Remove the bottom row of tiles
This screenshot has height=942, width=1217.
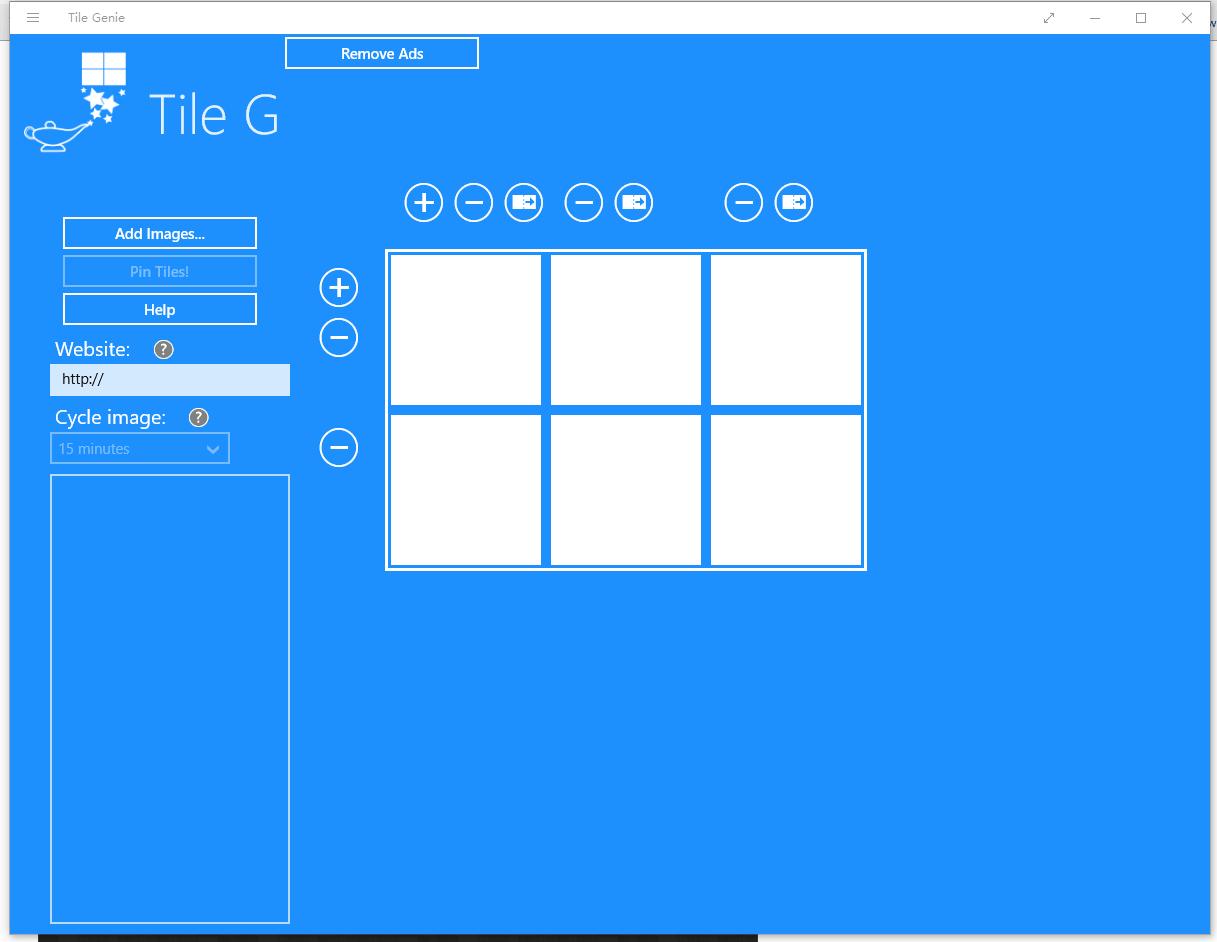point(338,447)
